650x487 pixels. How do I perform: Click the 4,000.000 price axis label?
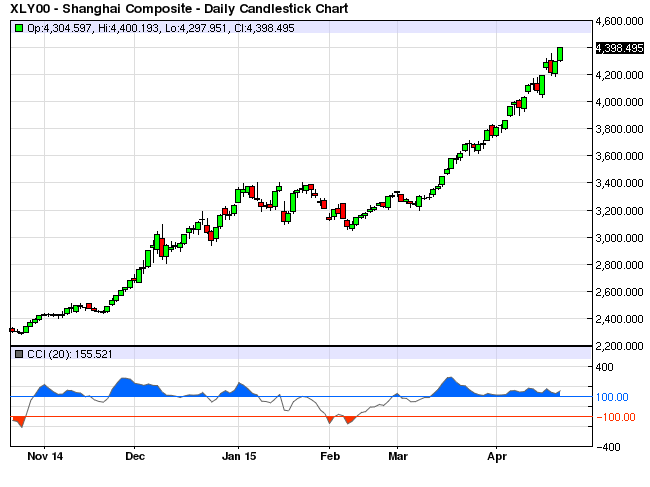coord(619,102)
